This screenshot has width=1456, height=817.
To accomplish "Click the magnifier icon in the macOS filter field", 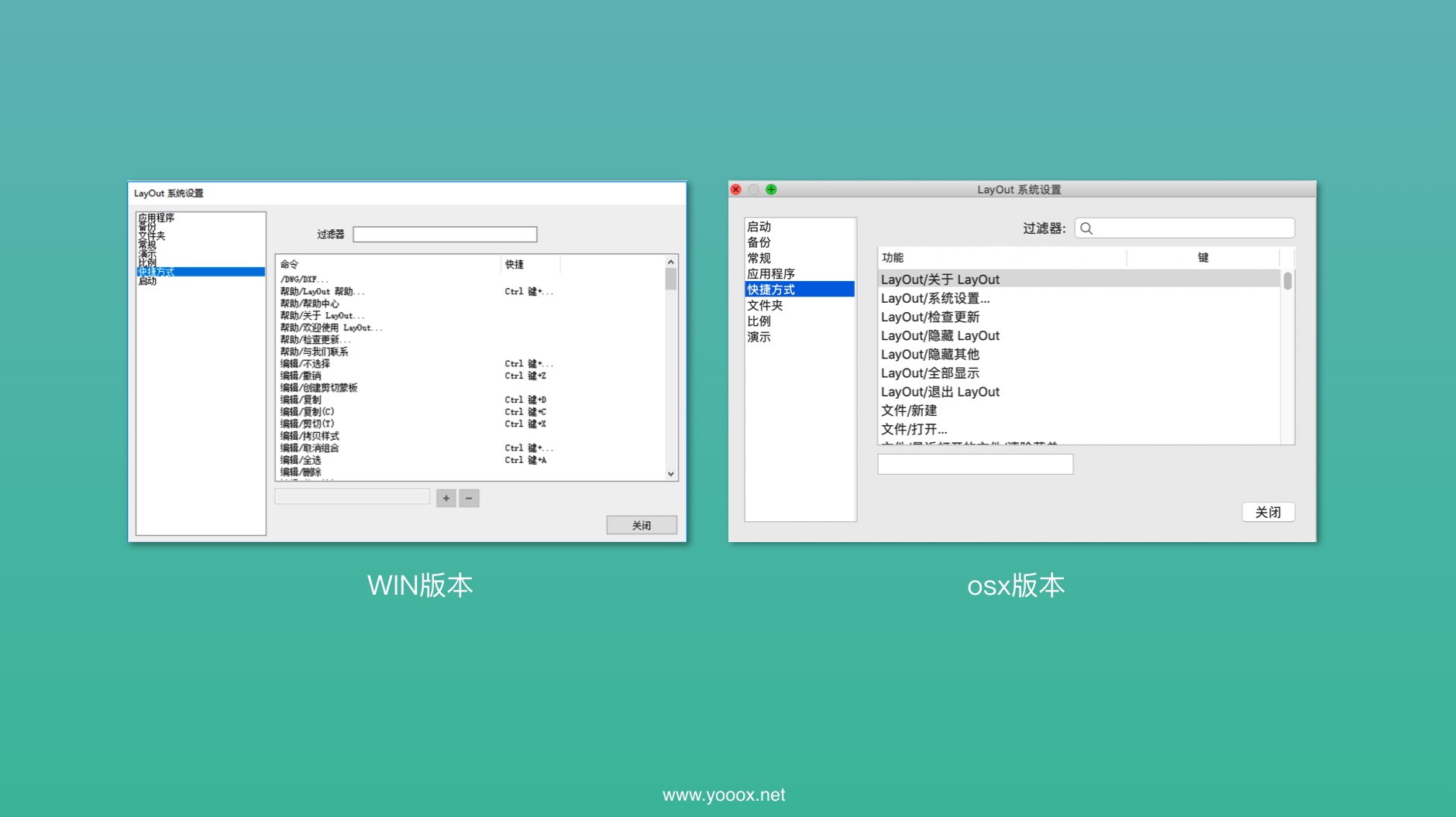I will pyautogui.click(x=1086, y=228).
